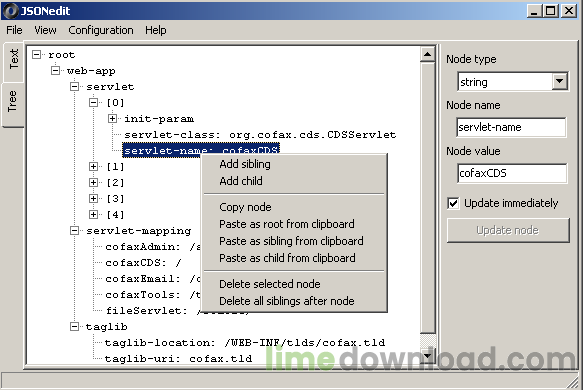Click the Update node button
Image resolution: width=583 pixels, height=390 pixels.
(x=508, y=231)
